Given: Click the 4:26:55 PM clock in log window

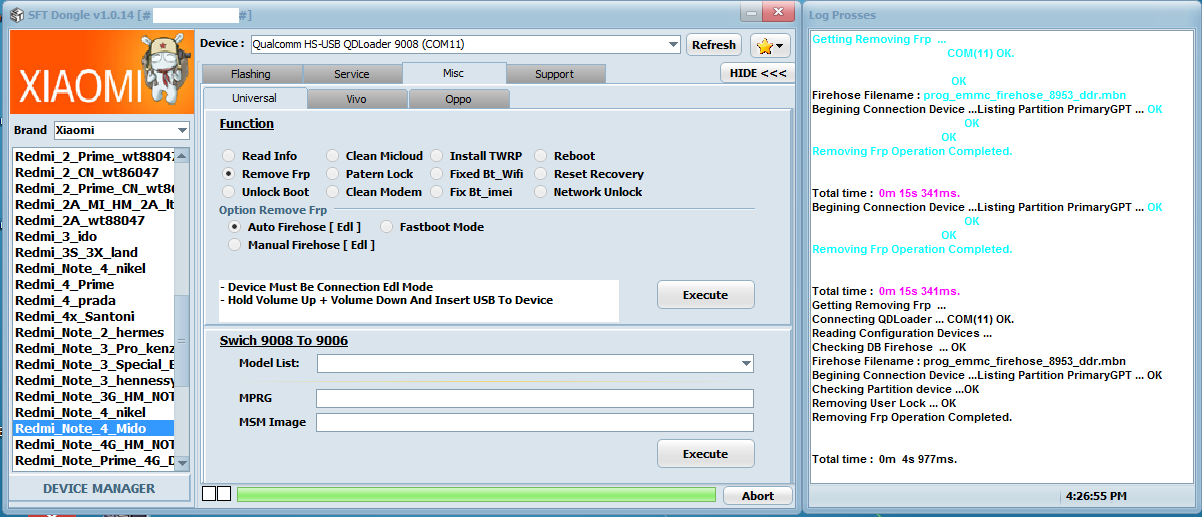Looking at the screenshot, I should tap(1096, 496).
